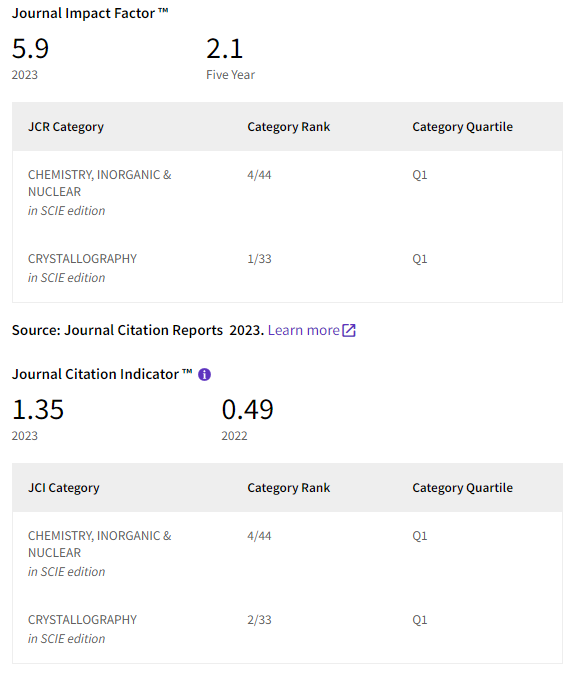Select CHEMISTRY, INORGANIC & NUCLEAR in JCR table

pyautogui.click(x=100, y=183)
